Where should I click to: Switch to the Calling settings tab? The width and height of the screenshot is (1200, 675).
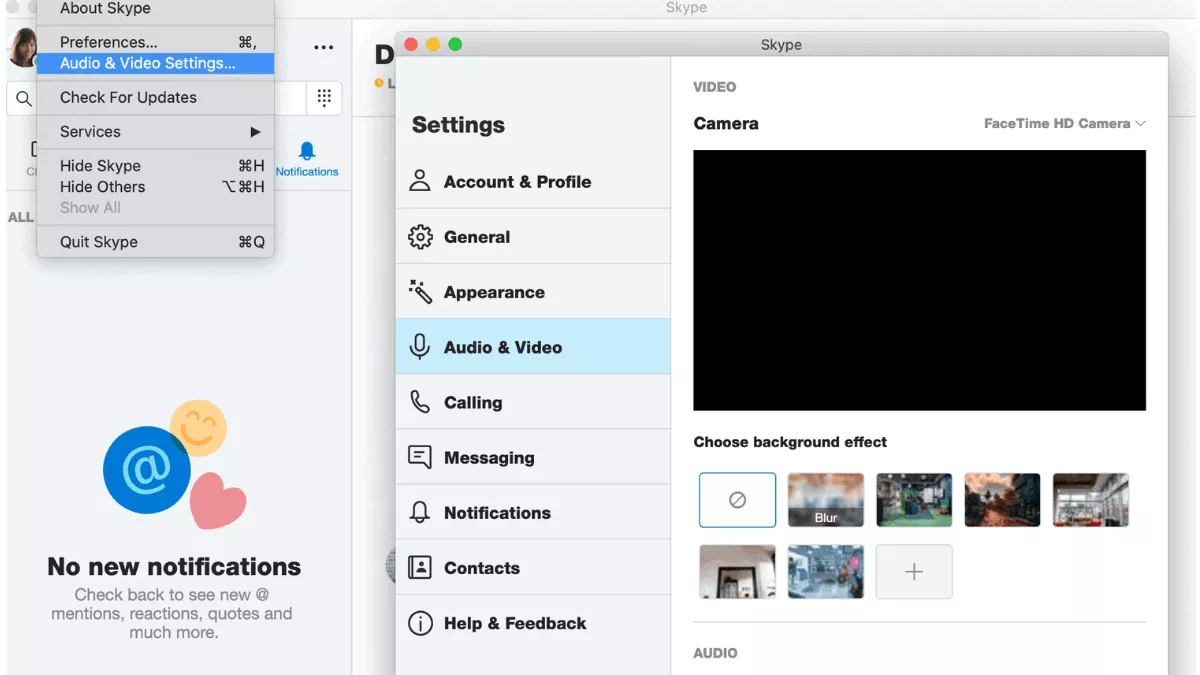coord(533,402)
